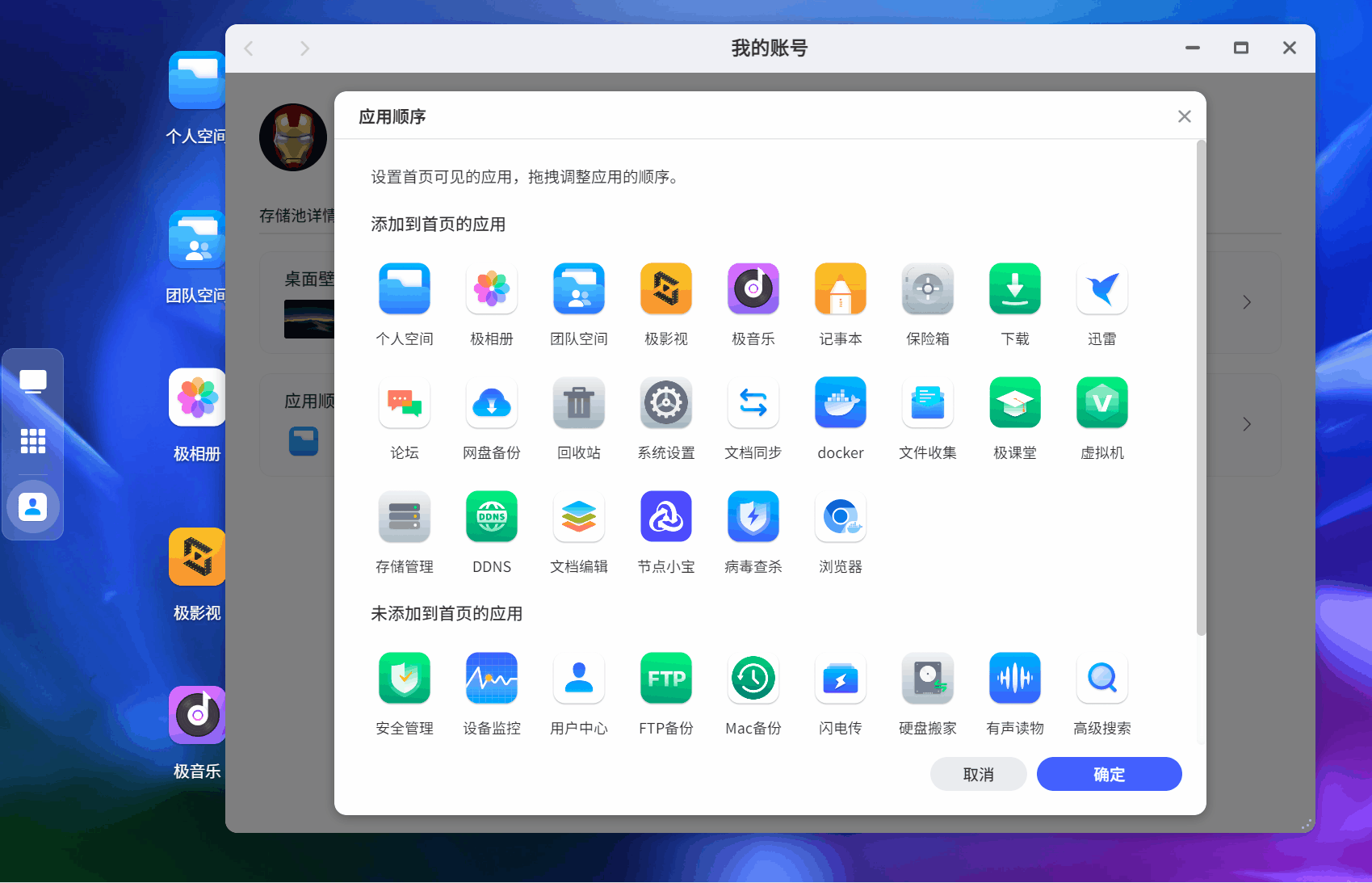This screenshot has width=1372, height=883.
Task: Click the 文档同步 document sync icon
Action: pyautogui.click(x=753, y=402)
